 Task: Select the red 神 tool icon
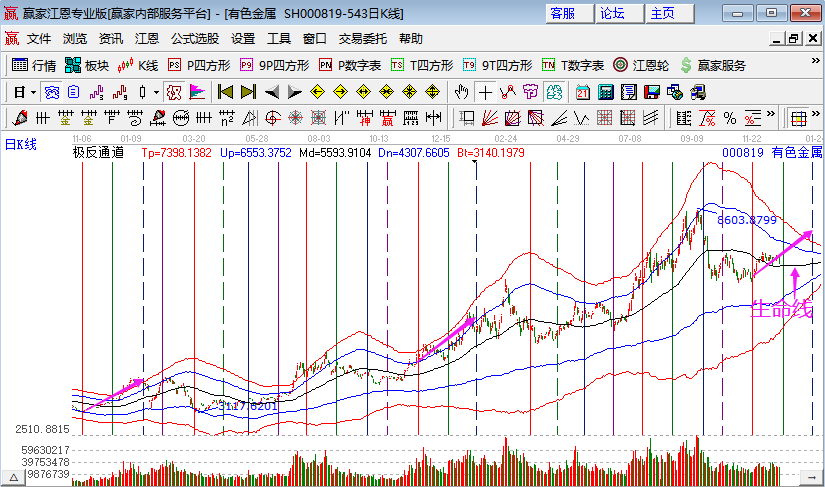364,118
